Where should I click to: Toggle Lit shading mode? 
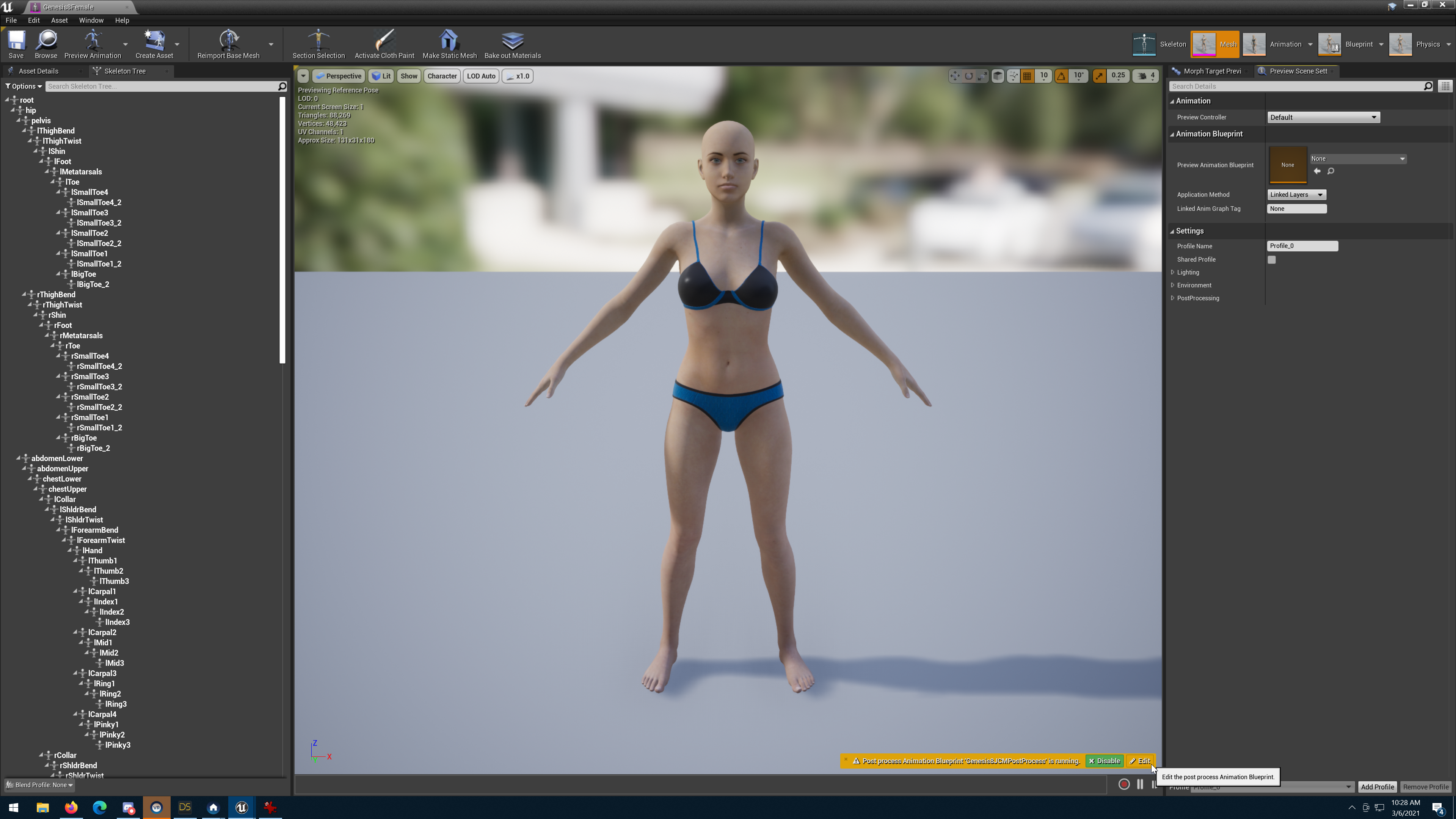pos(381,76)
